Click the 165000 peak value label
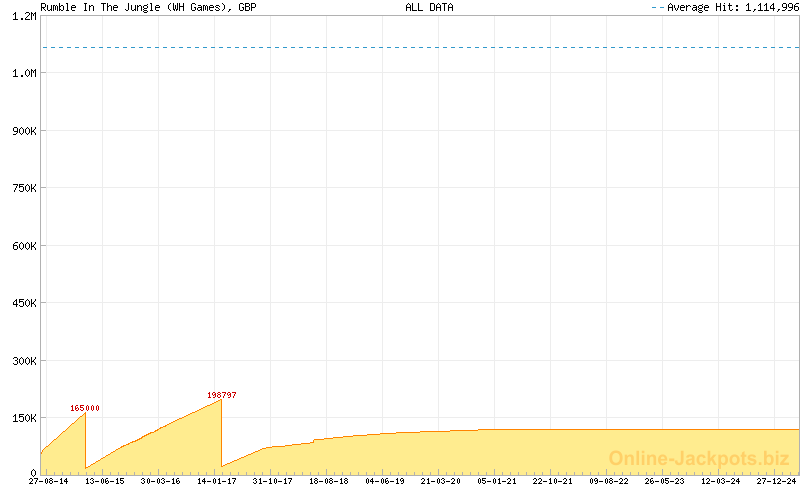The width and height of the screenshot is (800, 490). click(85, 408)
